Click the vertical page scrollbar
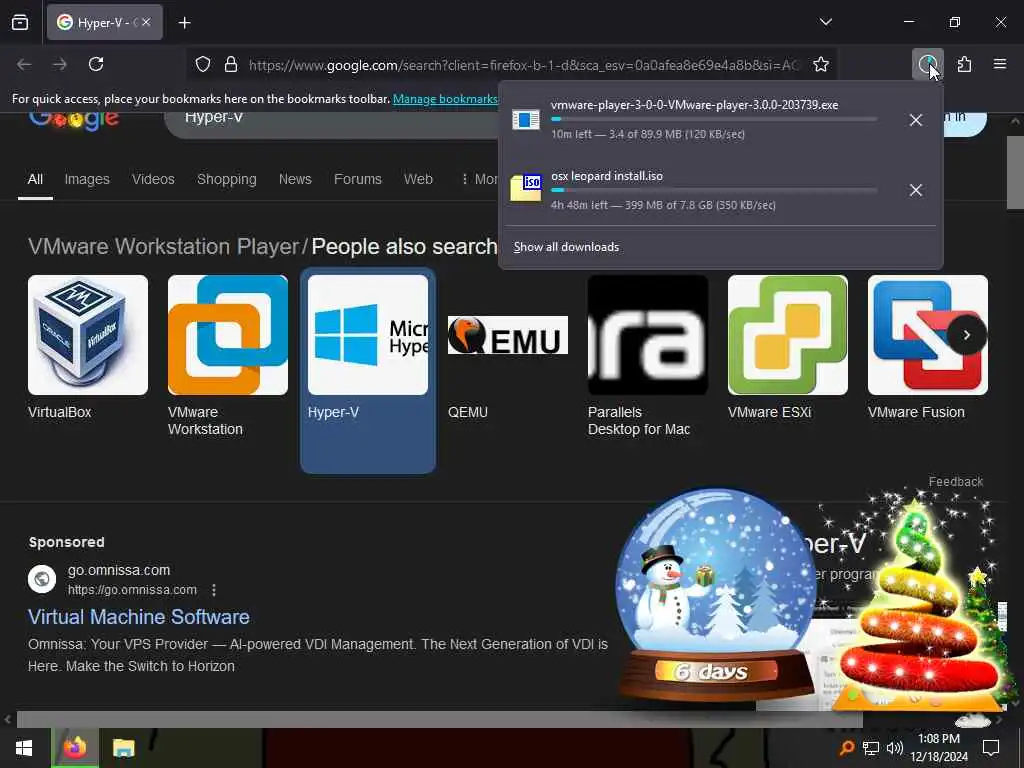 tap(1014, 172)
